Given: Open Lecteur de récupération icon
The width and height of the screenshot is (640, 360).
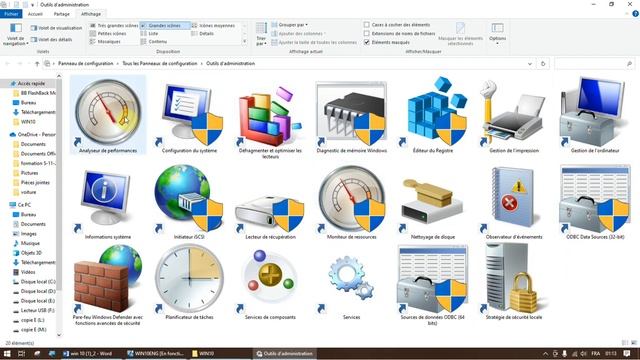Looking at the screenshot, I should (270, 214).
